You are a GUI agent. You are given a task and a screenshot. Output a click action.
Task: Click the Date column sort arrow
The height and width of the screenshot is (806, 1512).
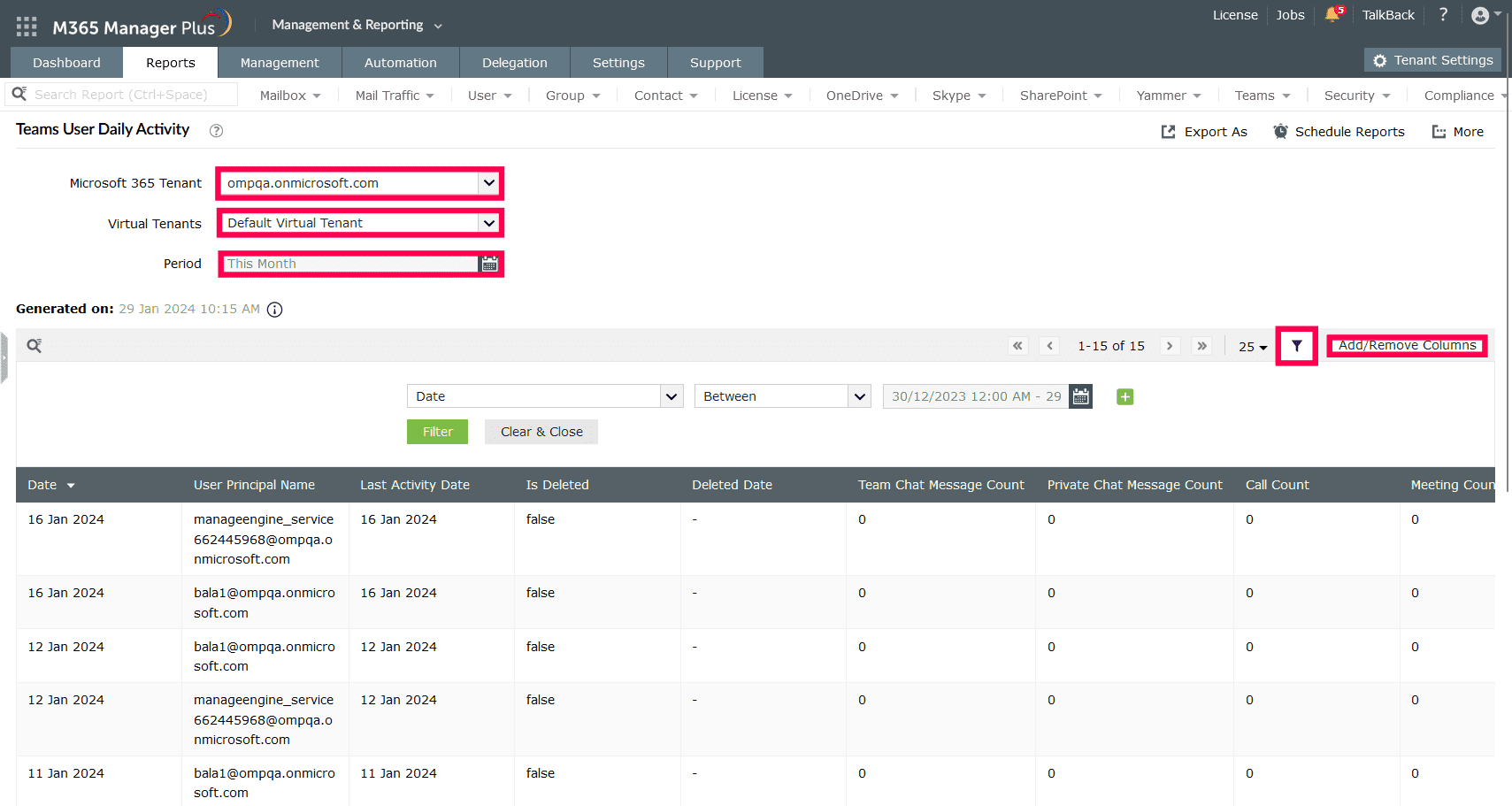(x=71, y=486)
